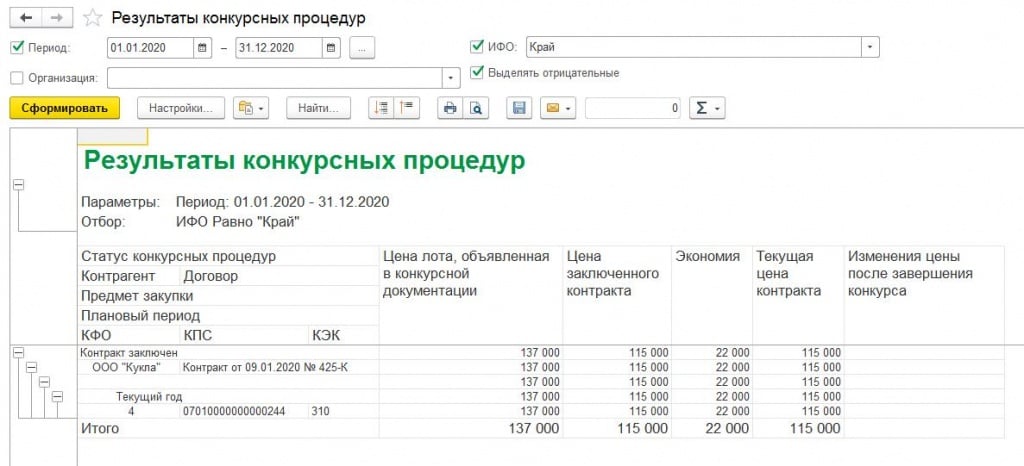Image resolution: width=1024 pixels, height=466 pixels.
Task: Expand all groups toolbar icon
Action: click(x=381, y=108)
